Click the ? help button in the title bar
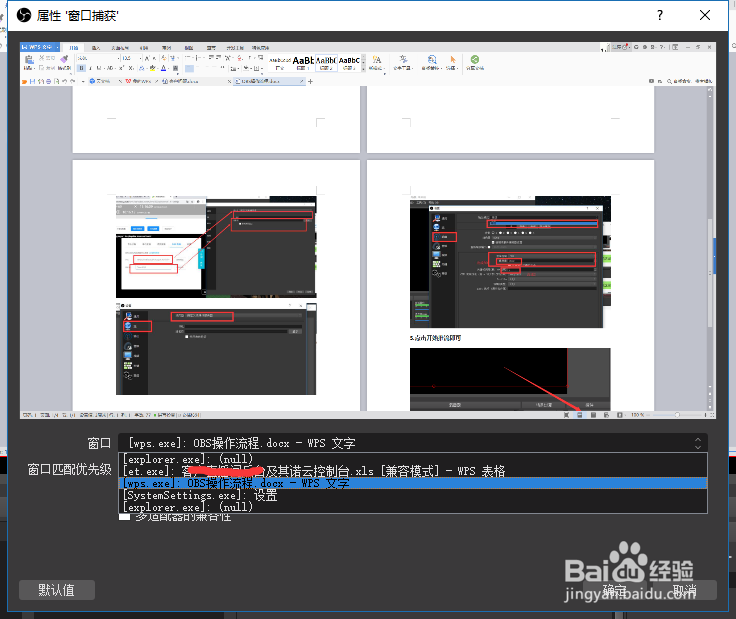 click(x=660, y=15)
